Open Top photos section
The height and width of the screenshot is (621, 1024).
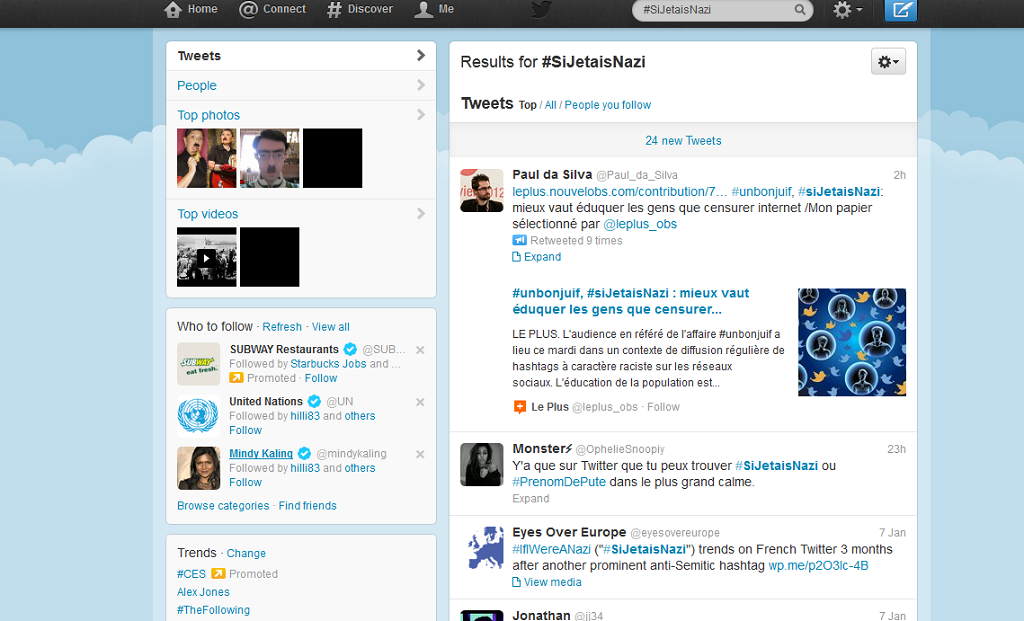[x=208, y=115]
